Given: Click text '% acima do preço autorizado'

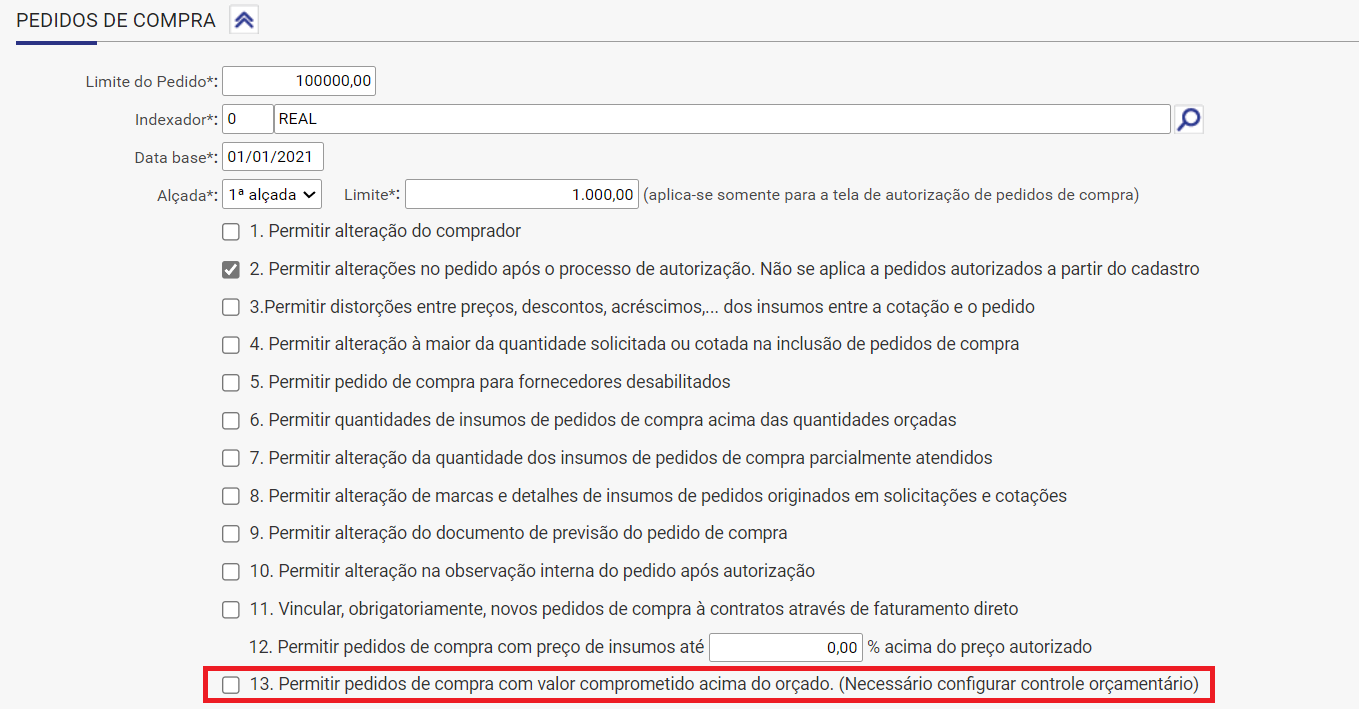Looking at the screenshot, I should click(979, 646).
